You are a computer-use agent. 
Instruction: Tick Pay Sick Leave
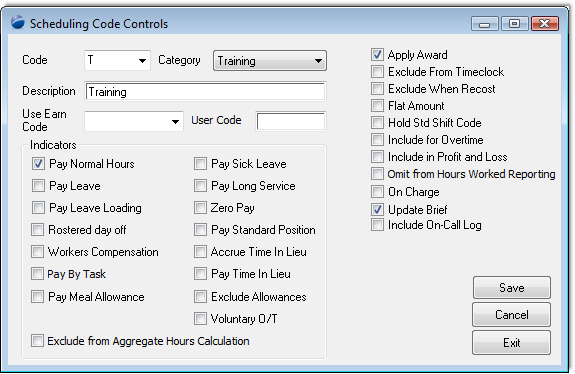200,164
